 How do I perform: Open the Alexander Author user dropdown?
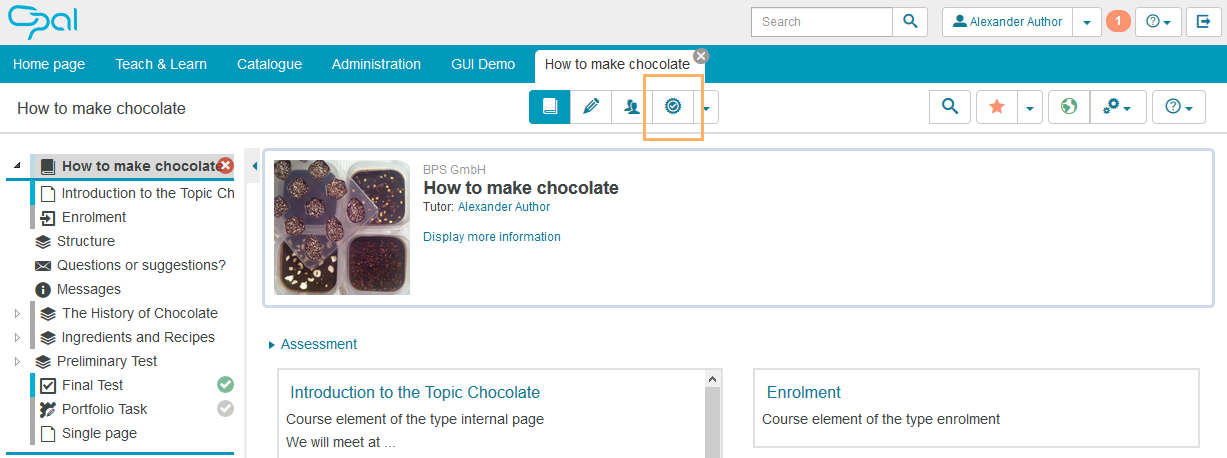pos(1087,22)
